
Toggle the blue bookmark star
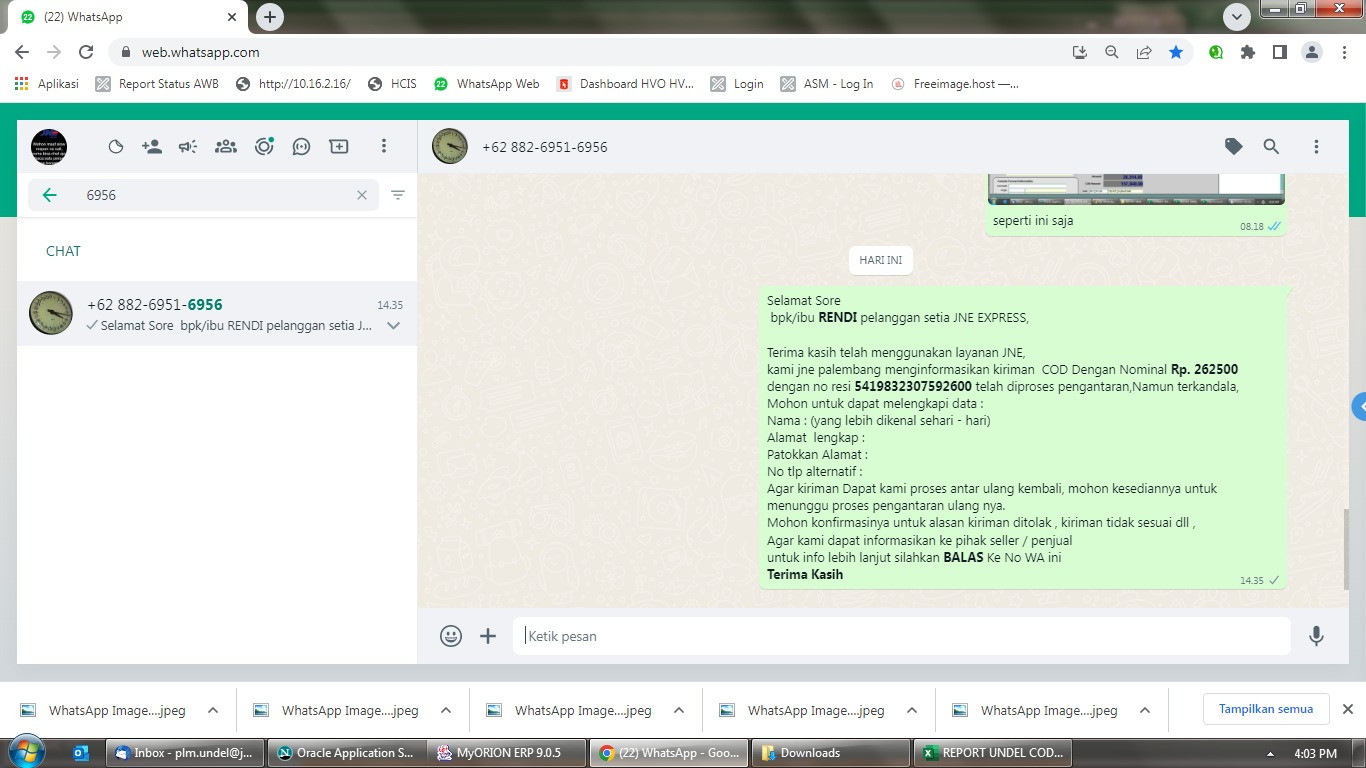point(1176,52)
